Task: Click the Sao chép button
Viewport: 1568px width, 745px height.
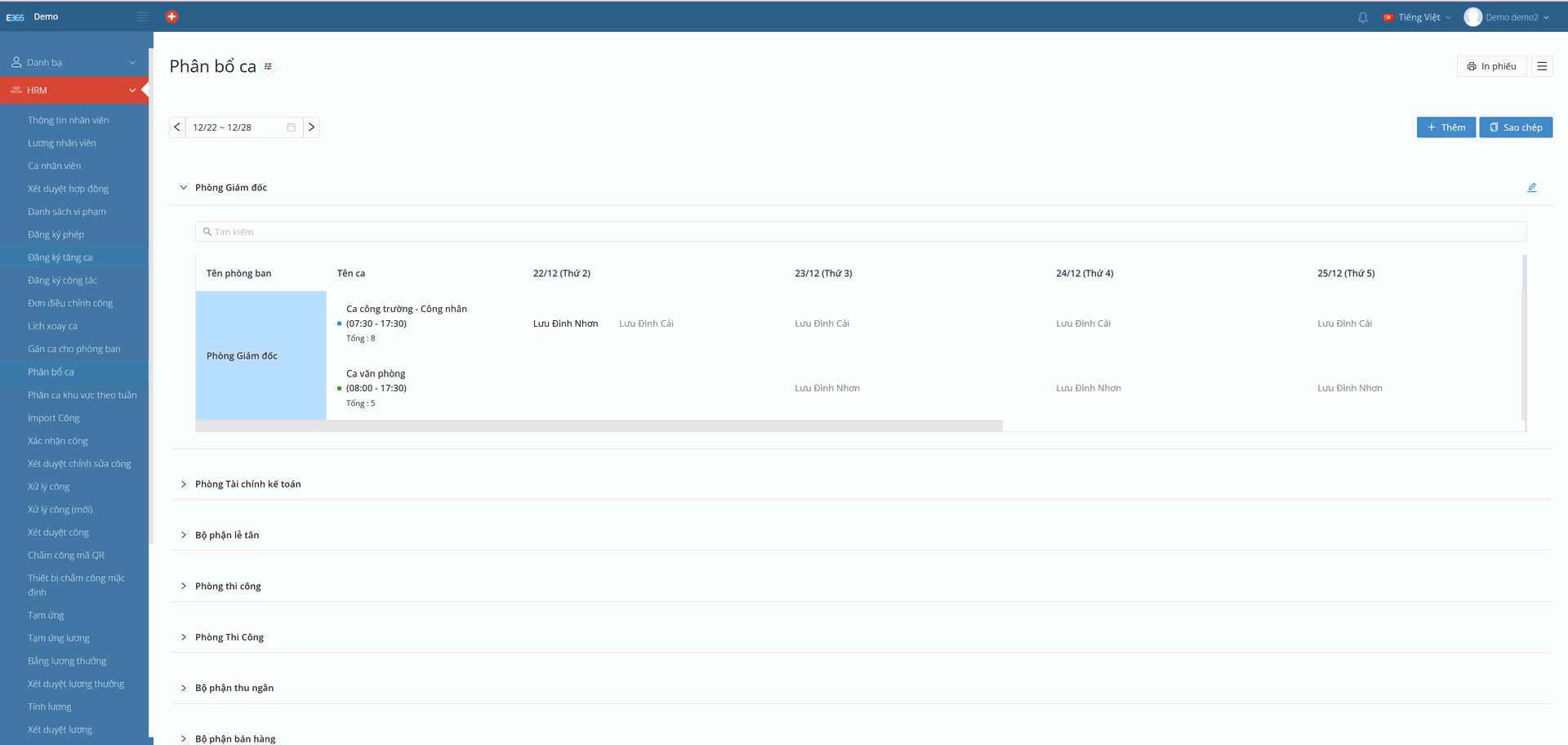Action: coord(1515,127)
